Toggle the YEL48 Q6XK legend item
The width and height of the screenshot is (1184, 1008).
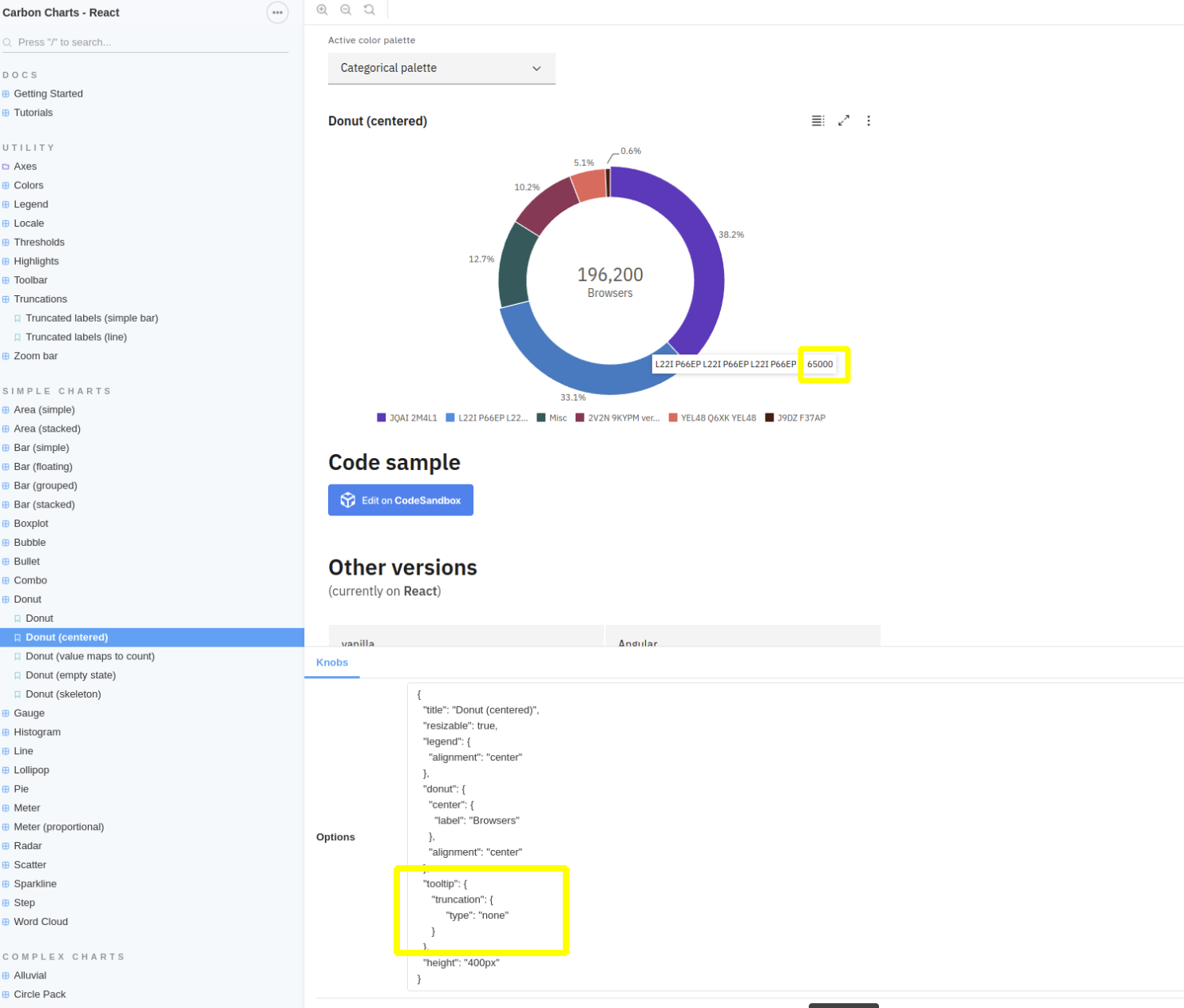point(713,417)
